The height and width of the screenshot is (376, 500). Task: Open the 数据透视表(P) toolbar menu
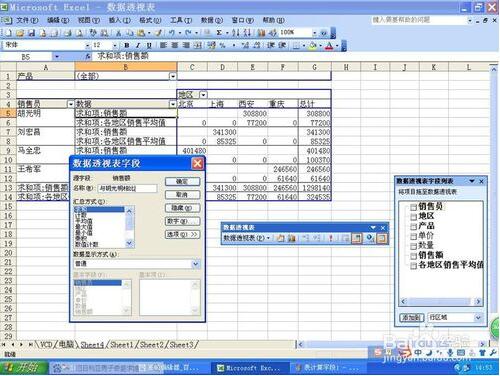(247, 238)
